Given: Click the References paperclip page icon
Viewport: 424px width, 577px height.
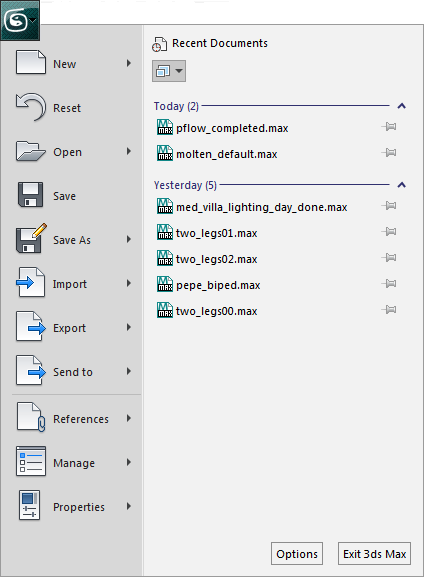Looking at the screenshot, I should pyautogui.click(x=31, y=417).
